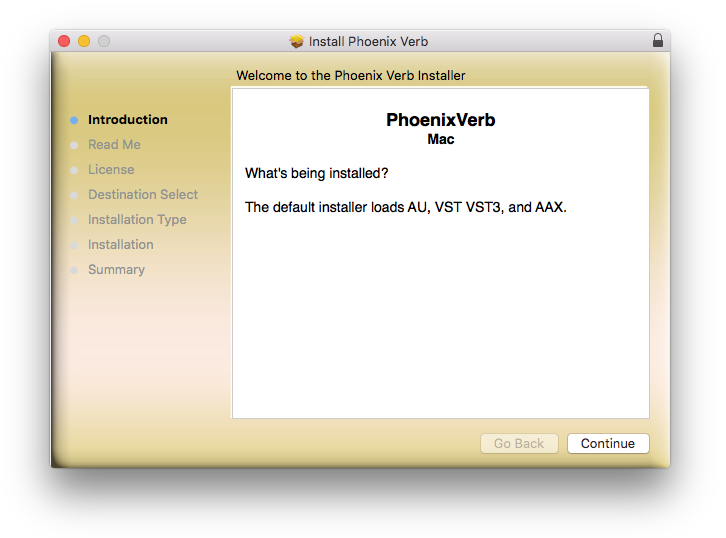Click the blue Introduction step bullet

click(74, 120)
